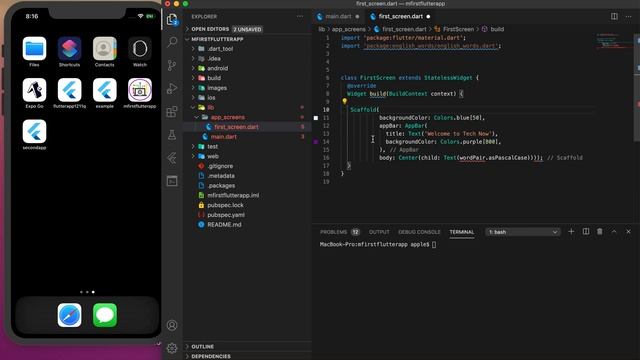Click the Colors.blue color swatch on line 11
This screenshot has height=360, width=640.
tap(316, 118)
